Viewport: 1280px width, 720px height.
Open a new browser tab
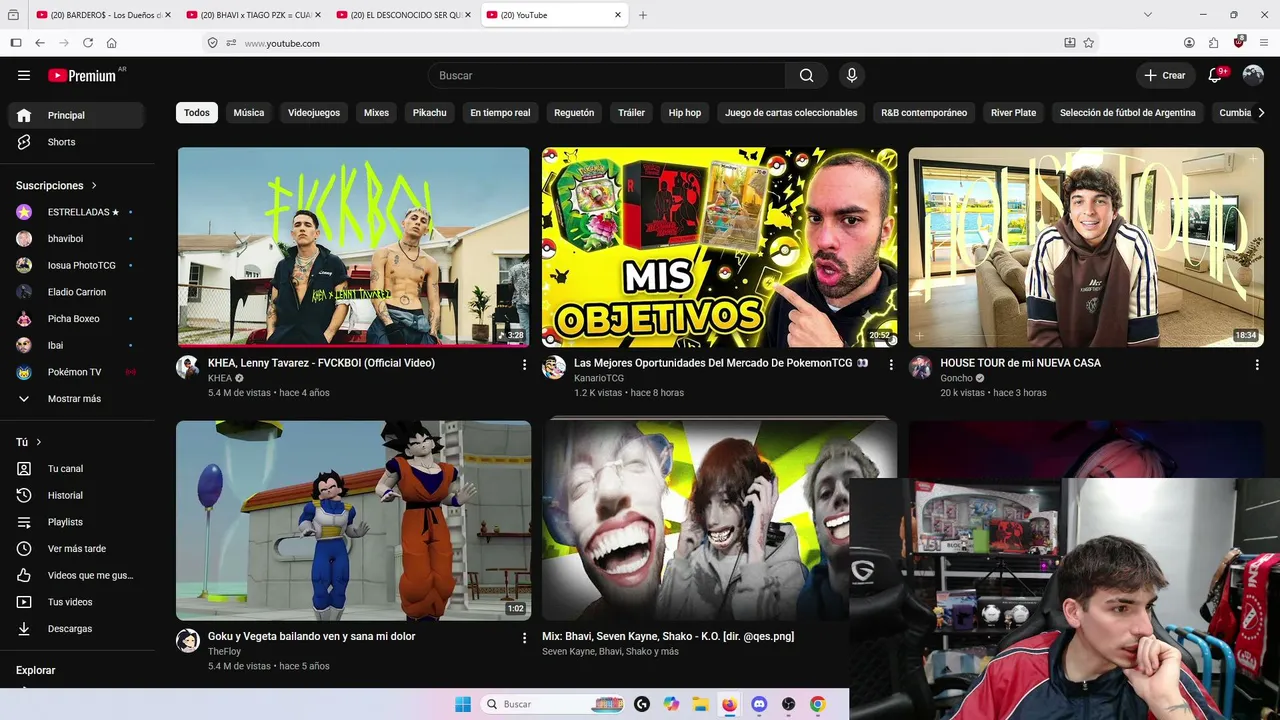pyautogui.click(x=643, y=15)
